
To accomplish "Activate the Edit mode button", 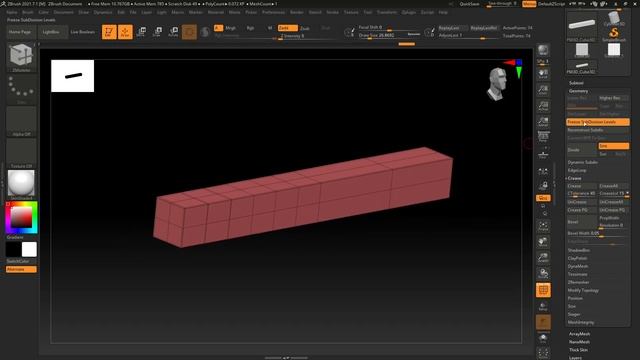I will [x=109, y=32].
